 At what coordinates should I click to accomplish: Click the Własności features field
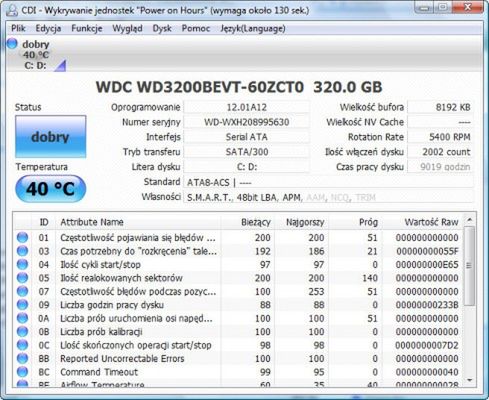click(329, 197)
